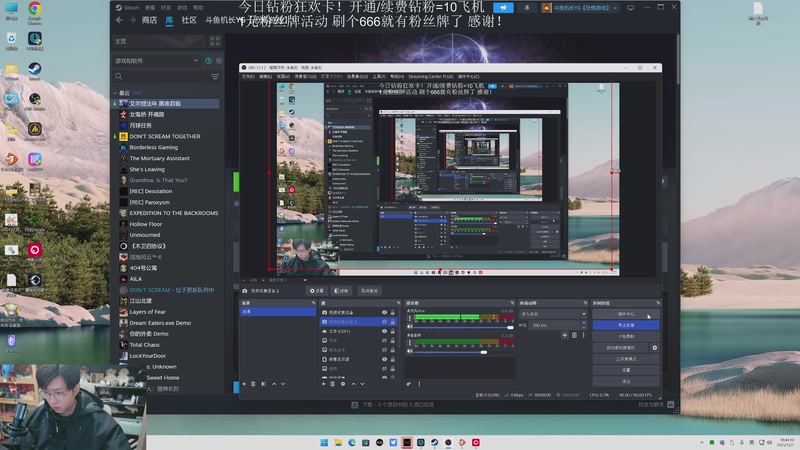The height and width of the screenshot is (450, 800).
Task: Toggle visibility of first video capture source
Action: tap(384, 312)
